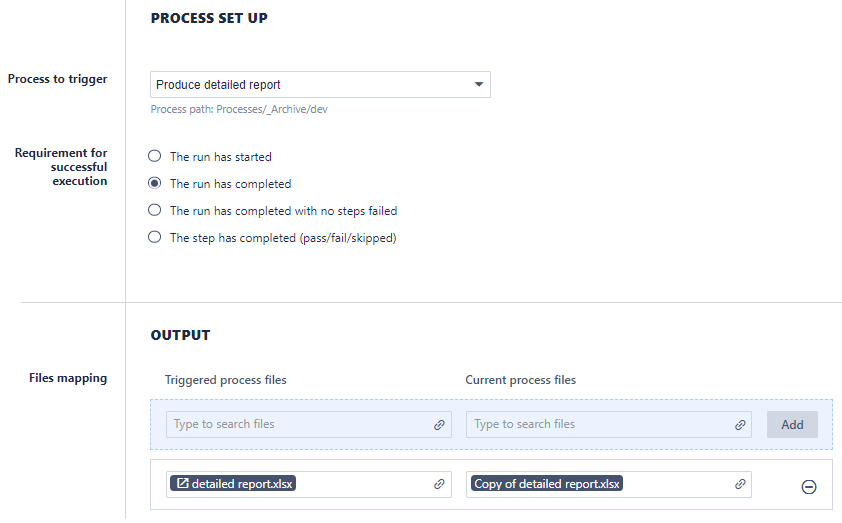
Task: Select 'The run has started' option
Action: 154,157
